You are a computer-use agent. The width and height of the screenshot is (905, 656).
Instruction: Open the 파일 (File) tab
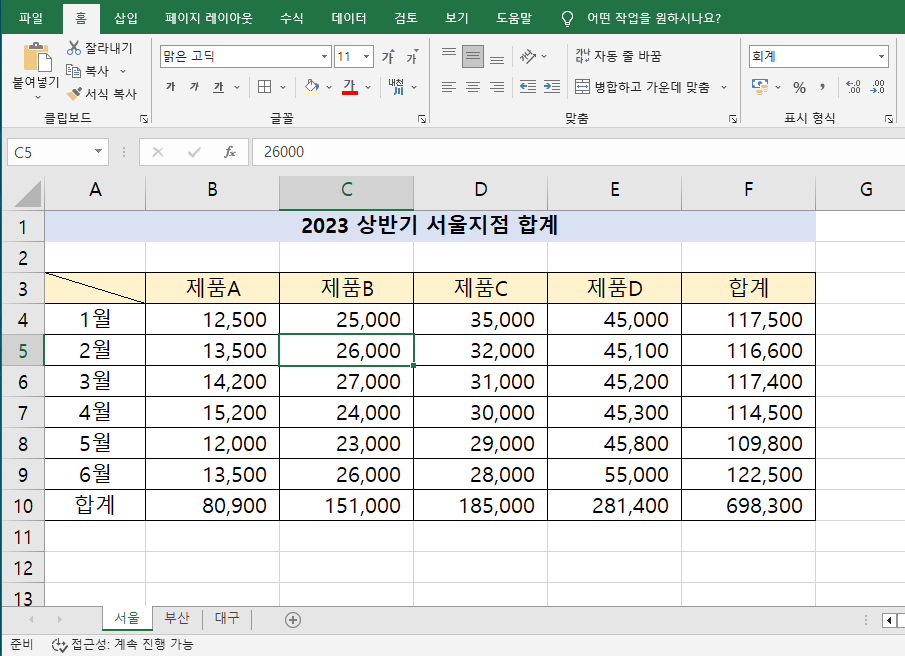pos(31,18)
